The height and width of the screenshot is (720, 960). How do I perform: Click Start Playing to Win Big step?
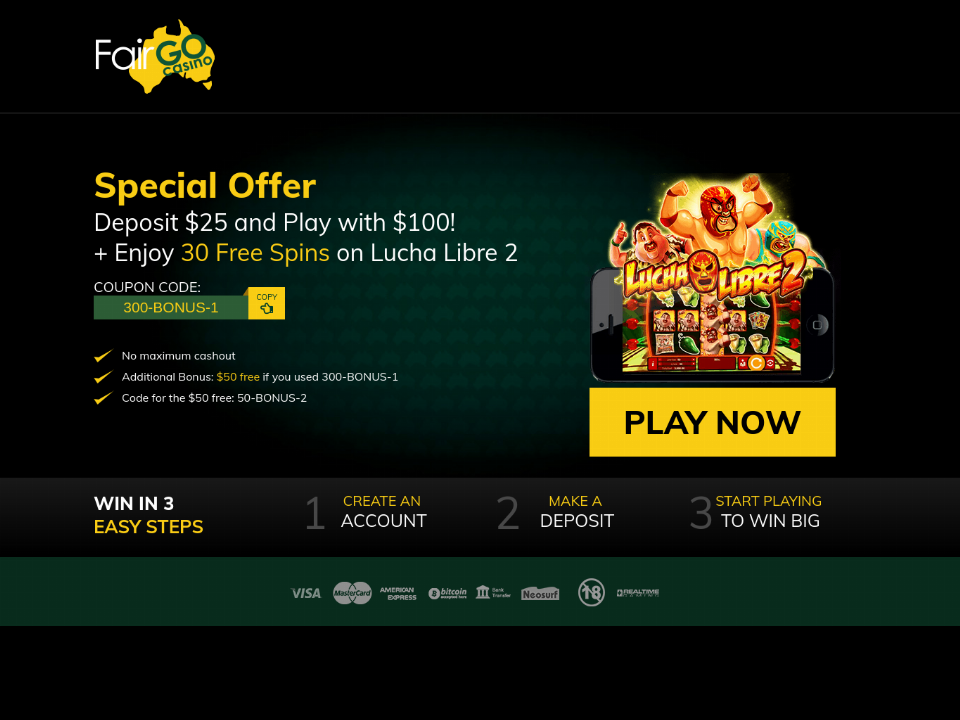(756, 511)
